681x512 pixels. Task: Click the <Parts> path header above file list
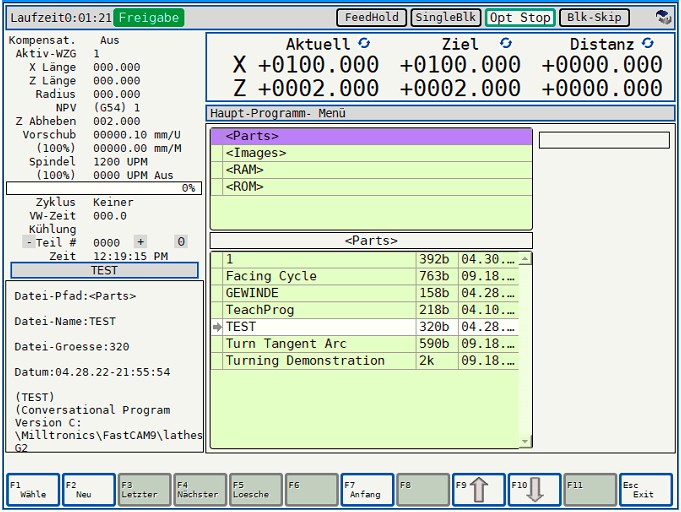click(371, 240)
